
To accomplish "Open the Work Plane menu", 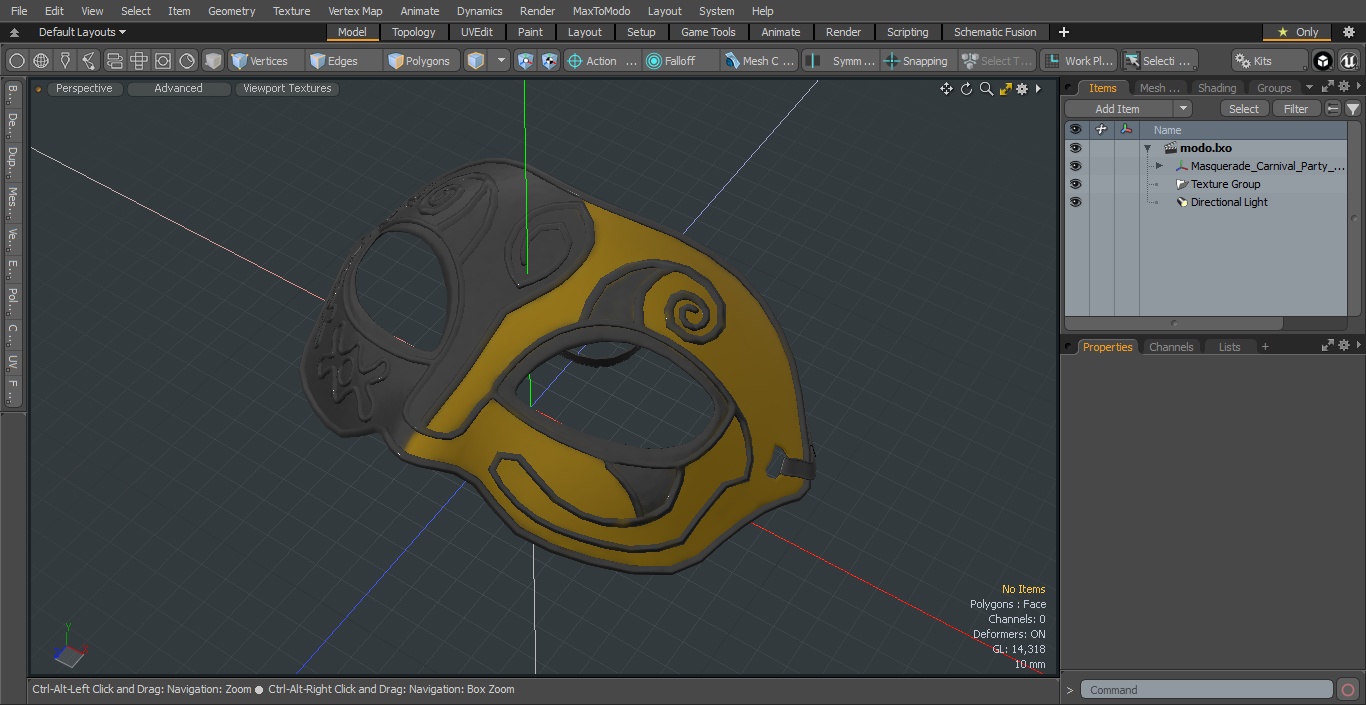I will (x=1078, y=61).
